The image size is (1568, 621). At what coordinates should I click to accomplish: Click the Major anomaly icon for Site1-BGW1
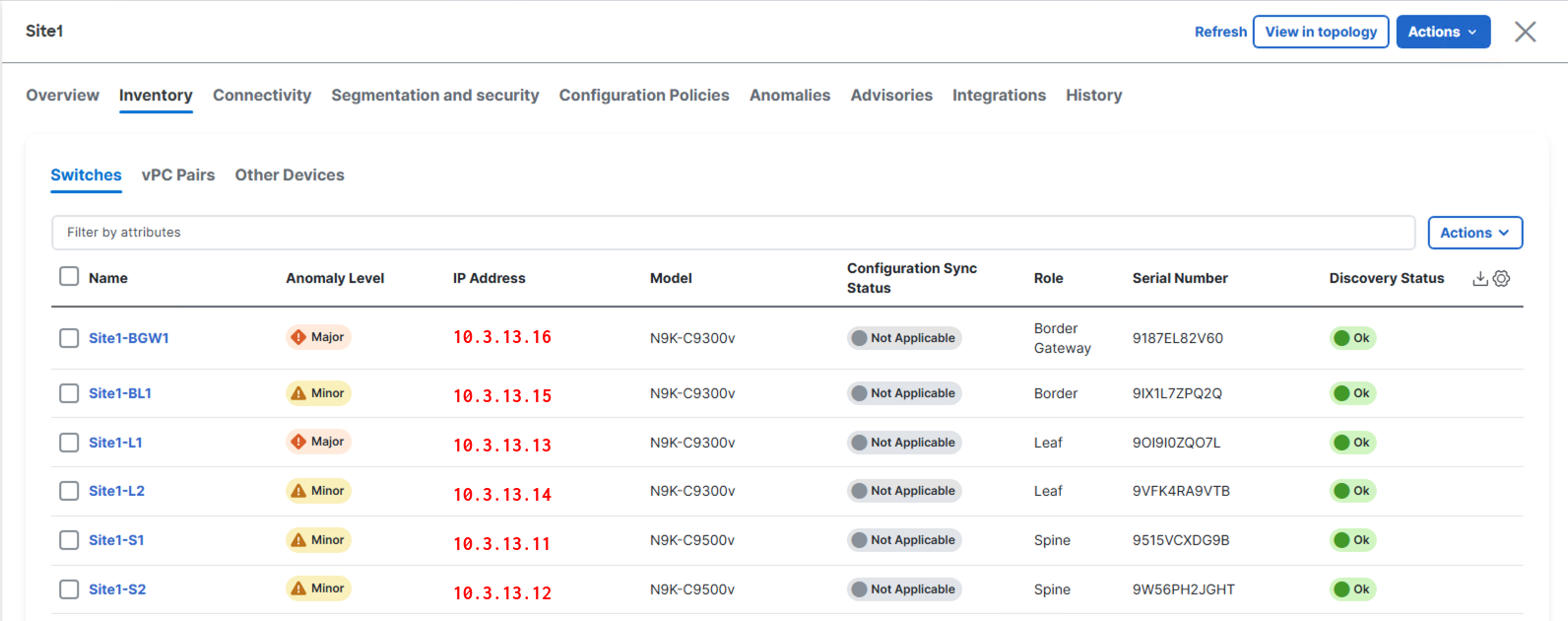[298, 337]
